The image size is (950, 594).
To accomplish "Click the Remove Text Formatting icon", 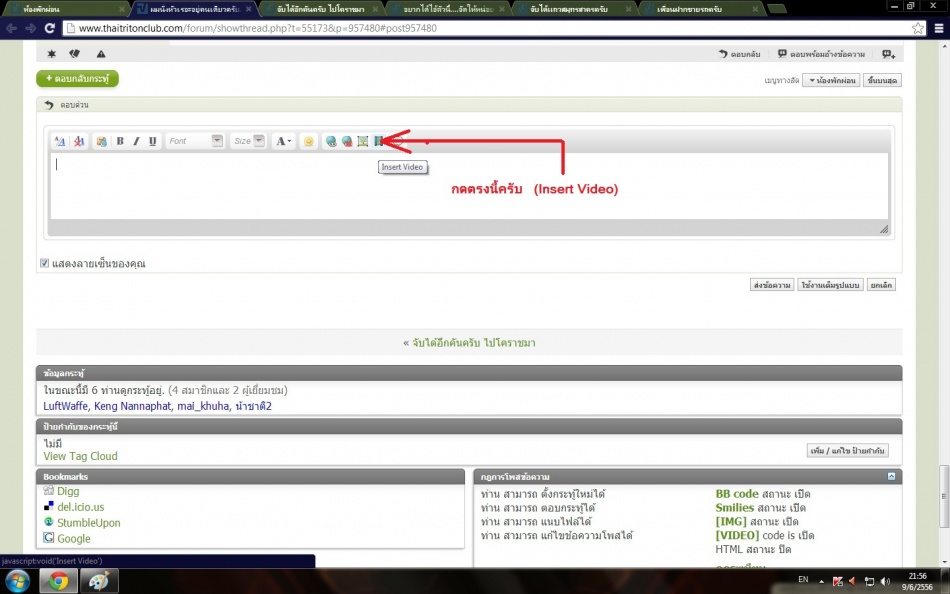I will pos(79,141).
